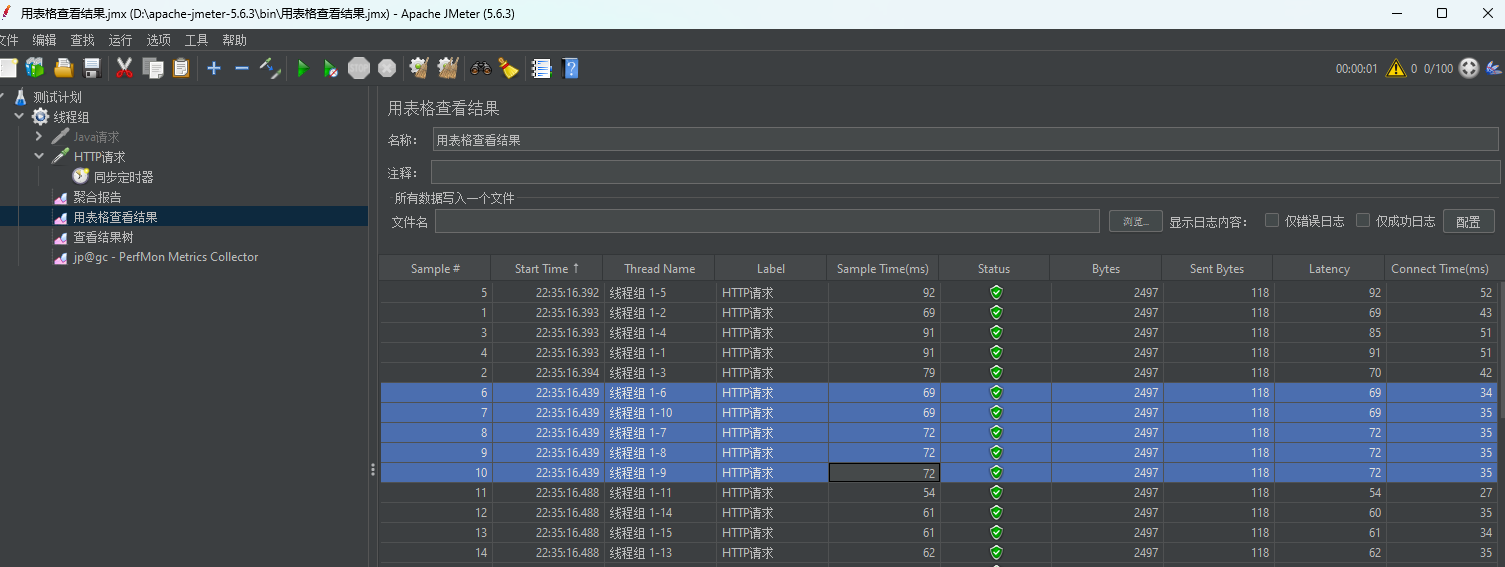Sort by Sample Time(ms) column header
Viewport: 1505px width, 567px height.
click(882, 268)
